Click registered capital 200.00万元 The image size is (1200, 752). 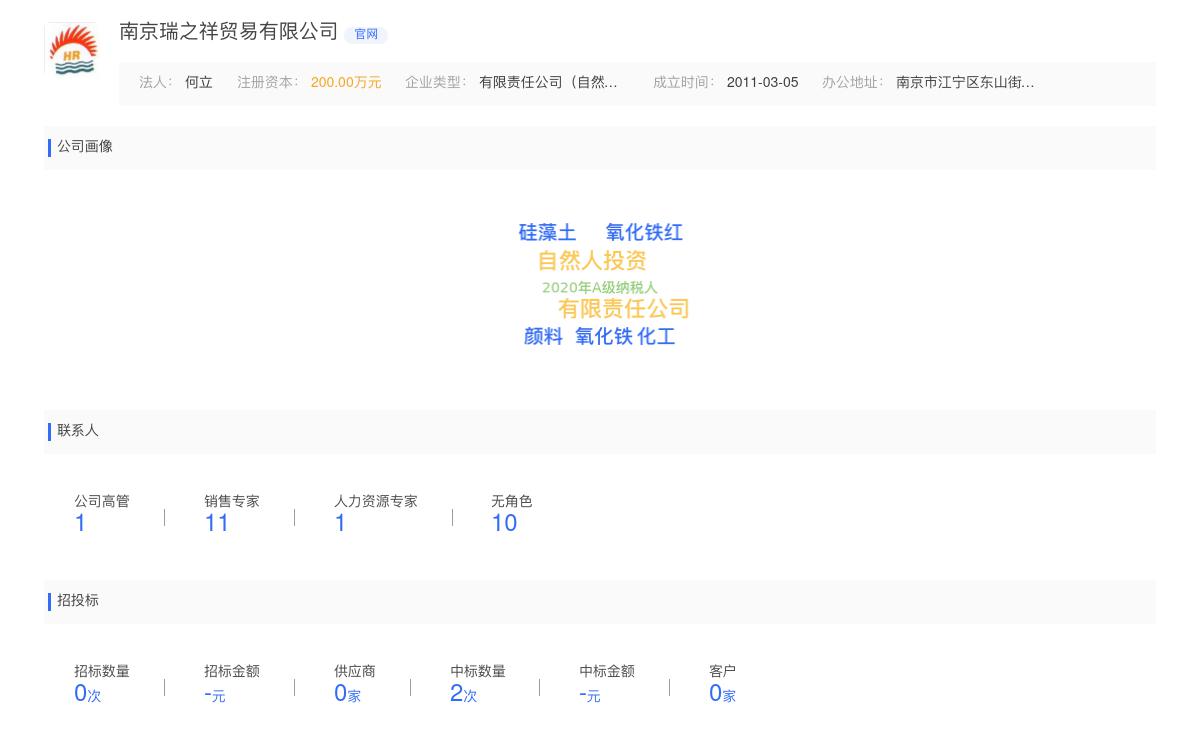[x=346, y=83]
